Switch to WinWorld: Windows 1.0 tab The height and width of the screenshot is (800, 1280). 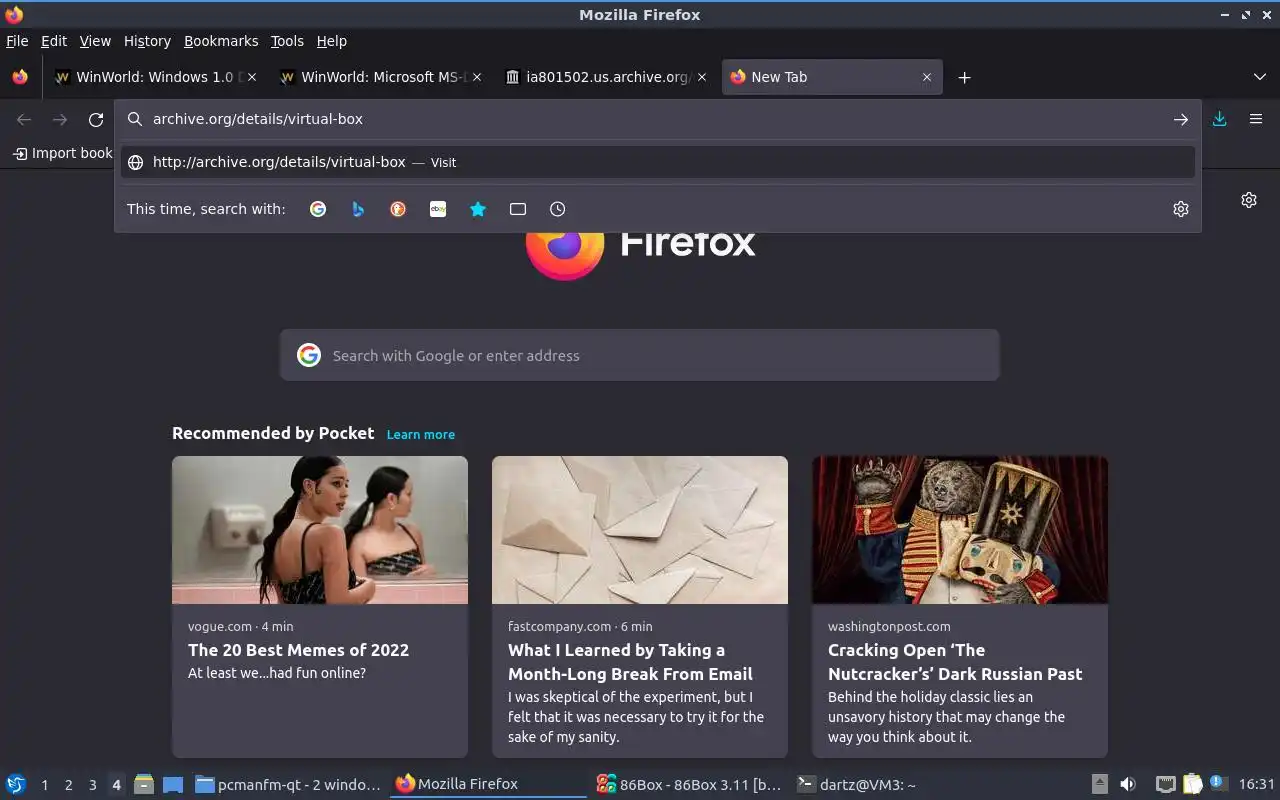pyautogui.click(x=157, y=77)
